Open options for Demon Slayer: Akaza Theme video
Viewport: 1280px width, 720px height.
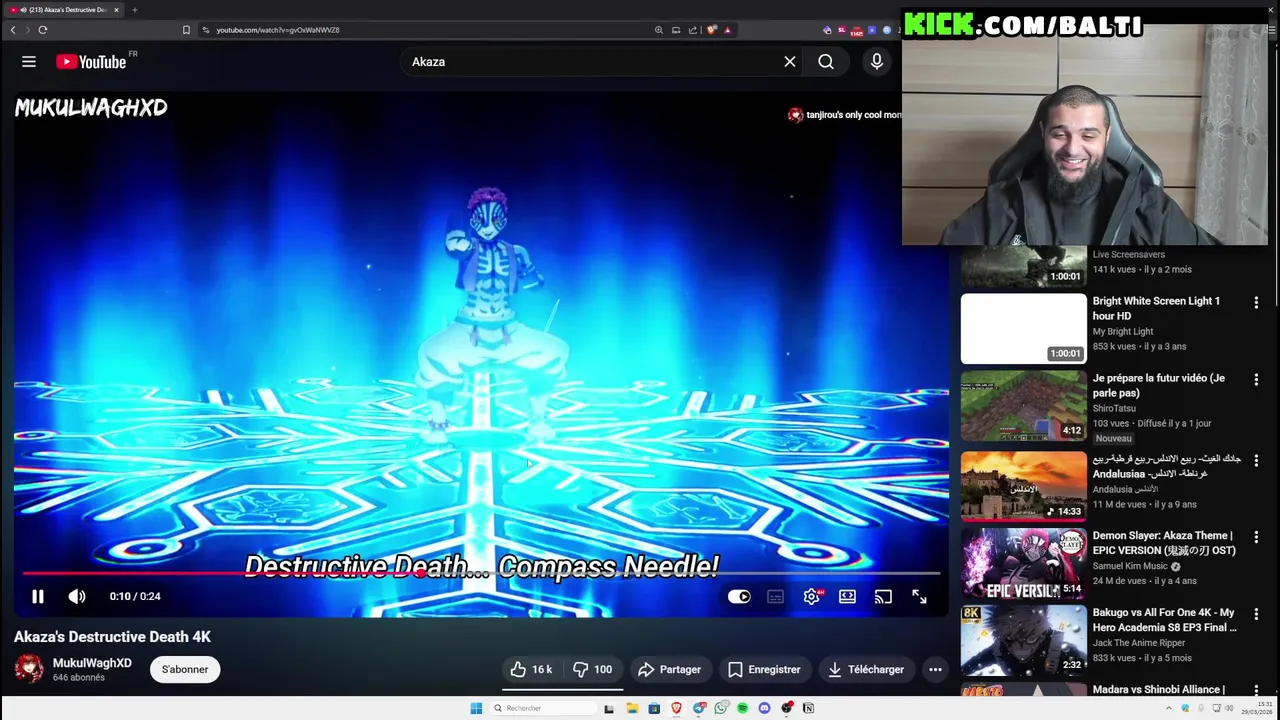click(x=1256, y=537)
